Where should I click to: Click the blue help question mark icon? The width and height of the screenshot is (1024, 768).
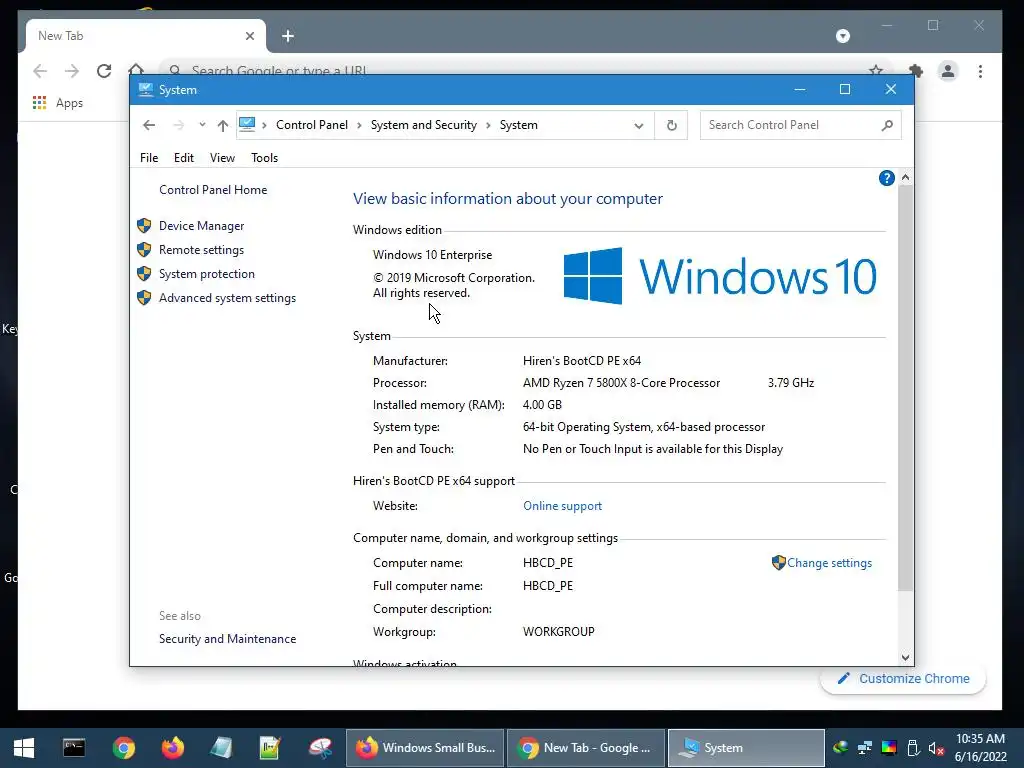(886, 178)
